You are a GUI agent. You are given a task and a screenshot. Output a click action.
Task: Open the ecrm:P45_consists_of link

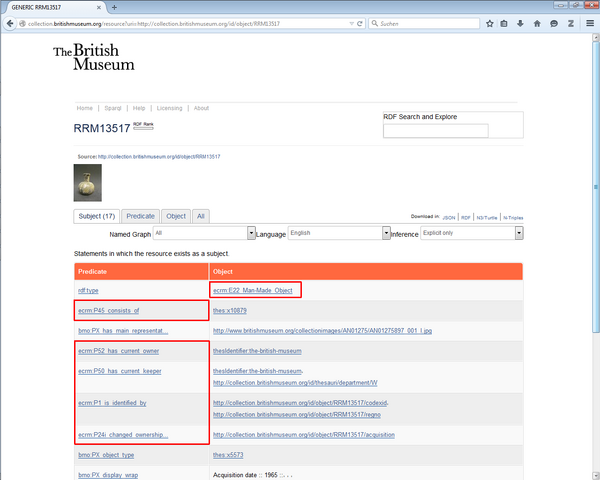(x=109, y=310)
